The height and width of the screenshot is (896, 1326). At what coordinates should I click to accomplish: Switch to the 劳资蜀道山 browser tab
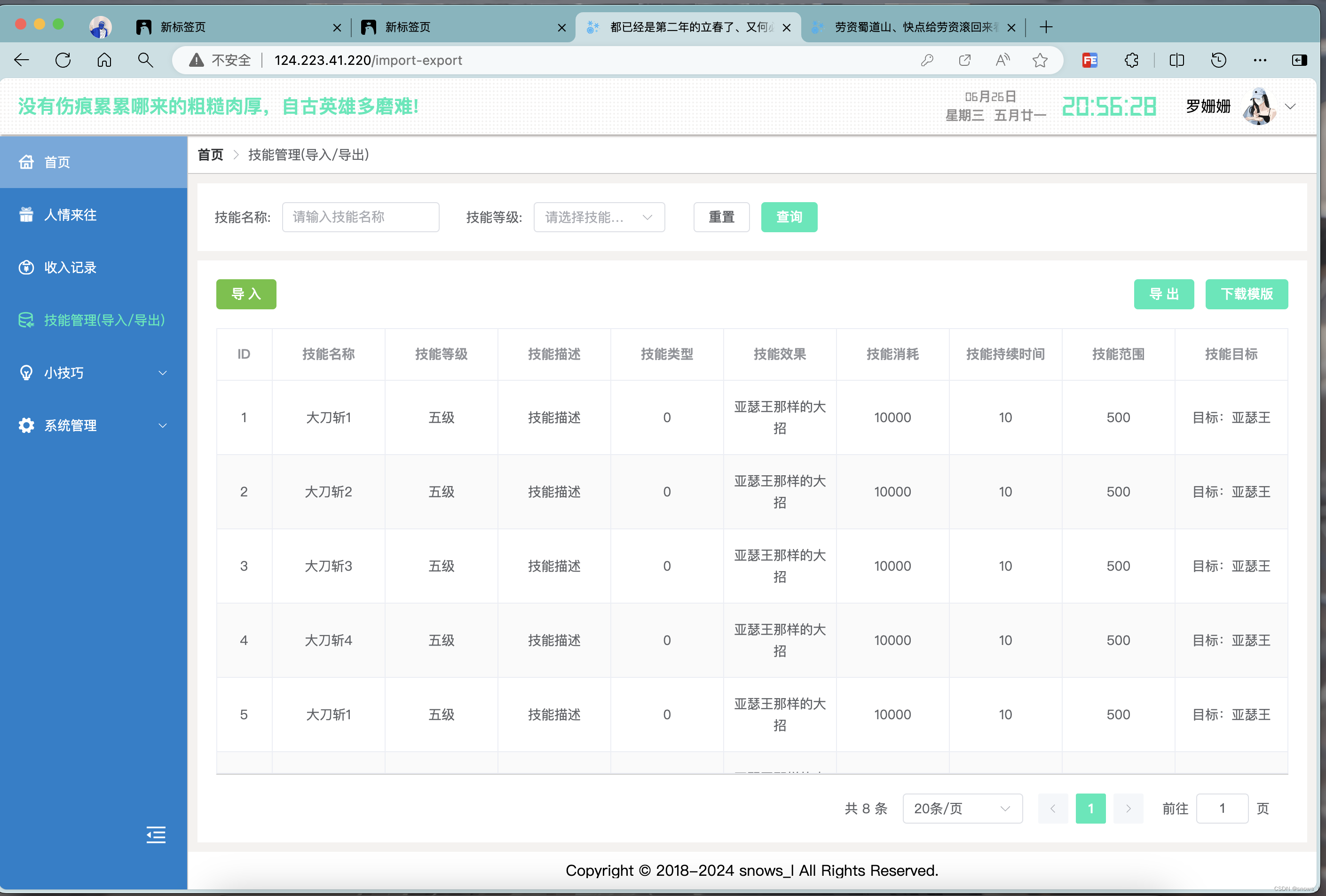click(x=912, y=27)
